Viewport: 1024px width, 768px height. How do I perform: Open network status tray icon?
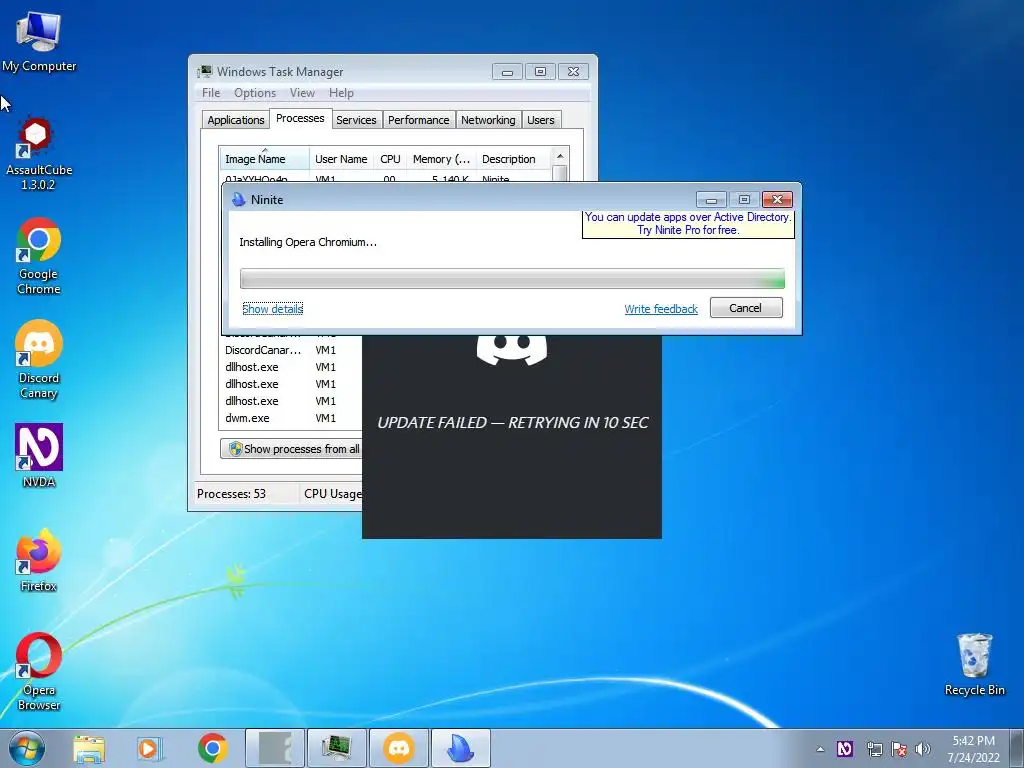click(874, 748)
